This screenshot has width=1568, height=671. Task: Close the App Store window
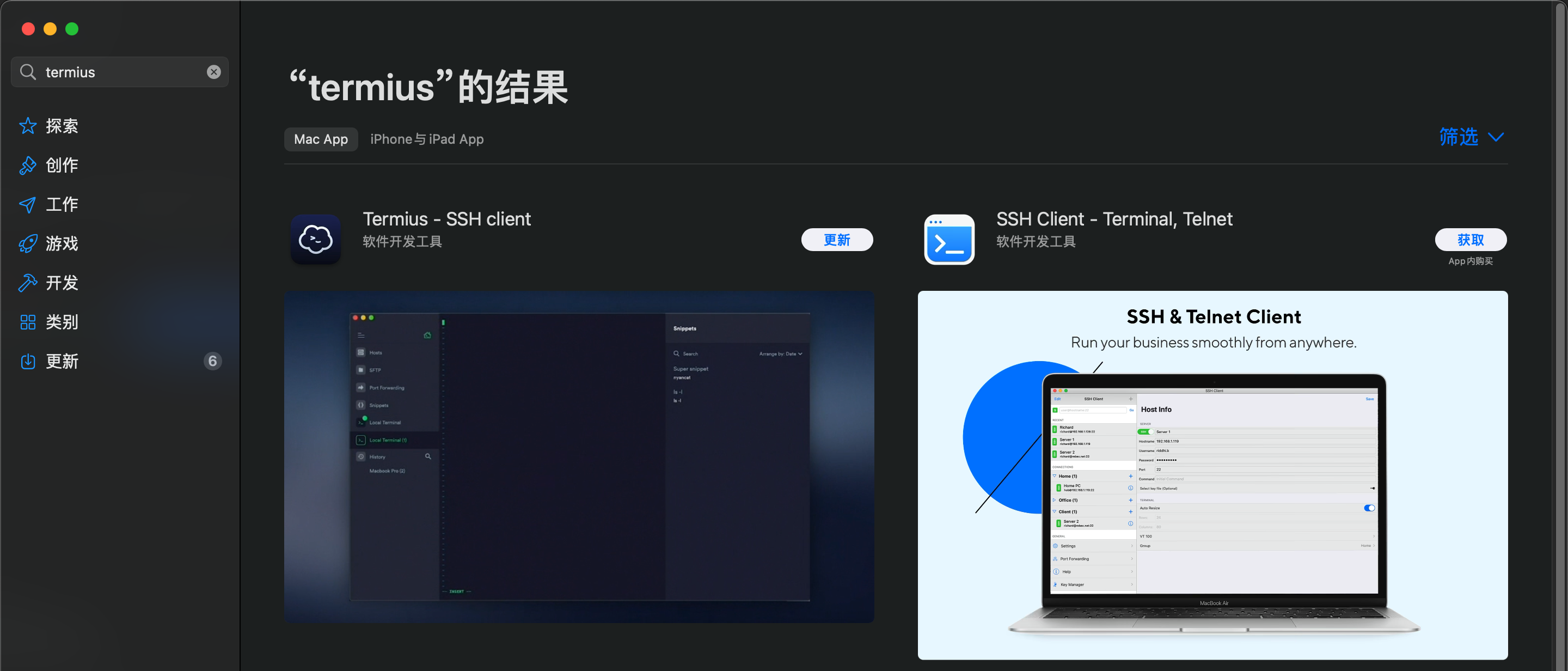pyautogui.click(x=28, y=29)
